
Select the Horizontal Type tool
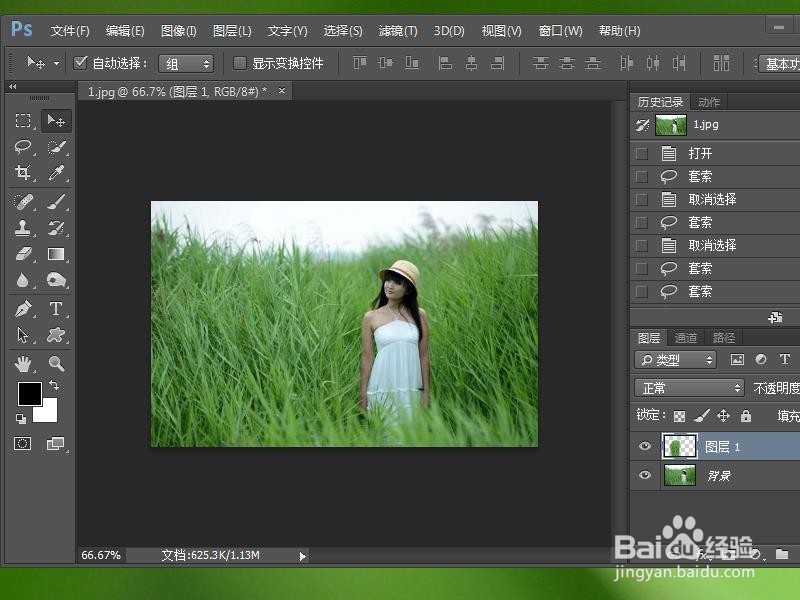tap(56, 309)
